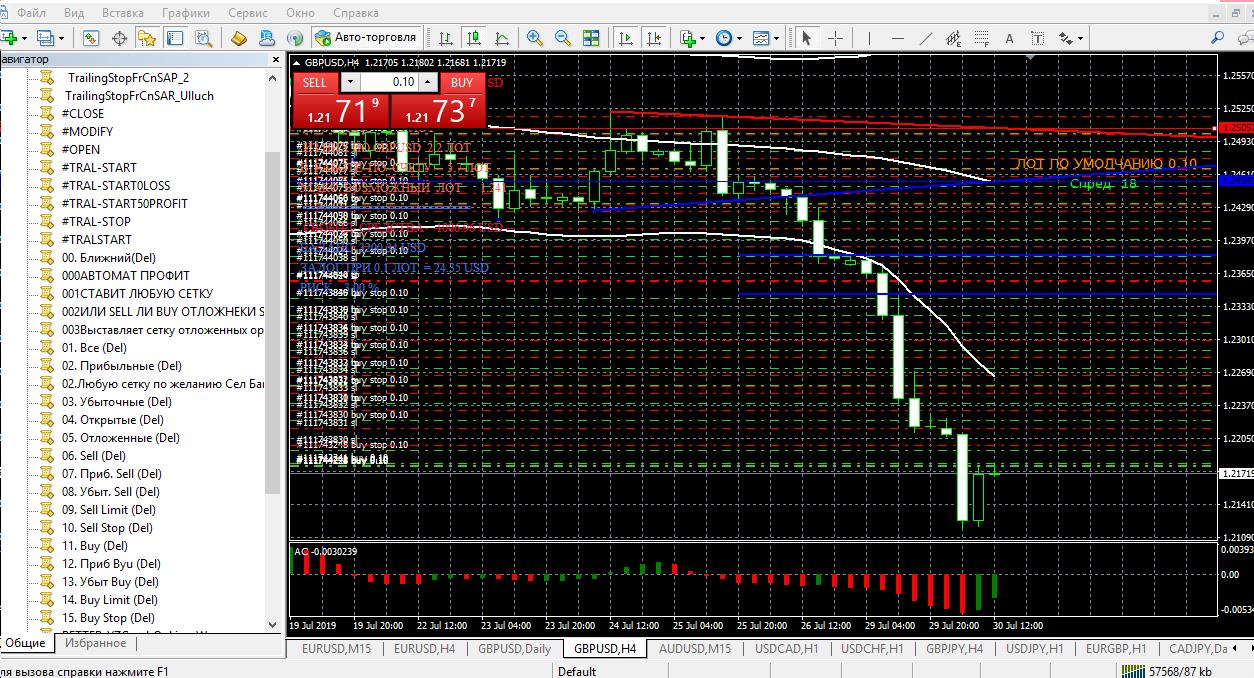Switch to the Избранное navigator tab
This screenshot has height=678, width=1254.
click(x=95, y=644)
